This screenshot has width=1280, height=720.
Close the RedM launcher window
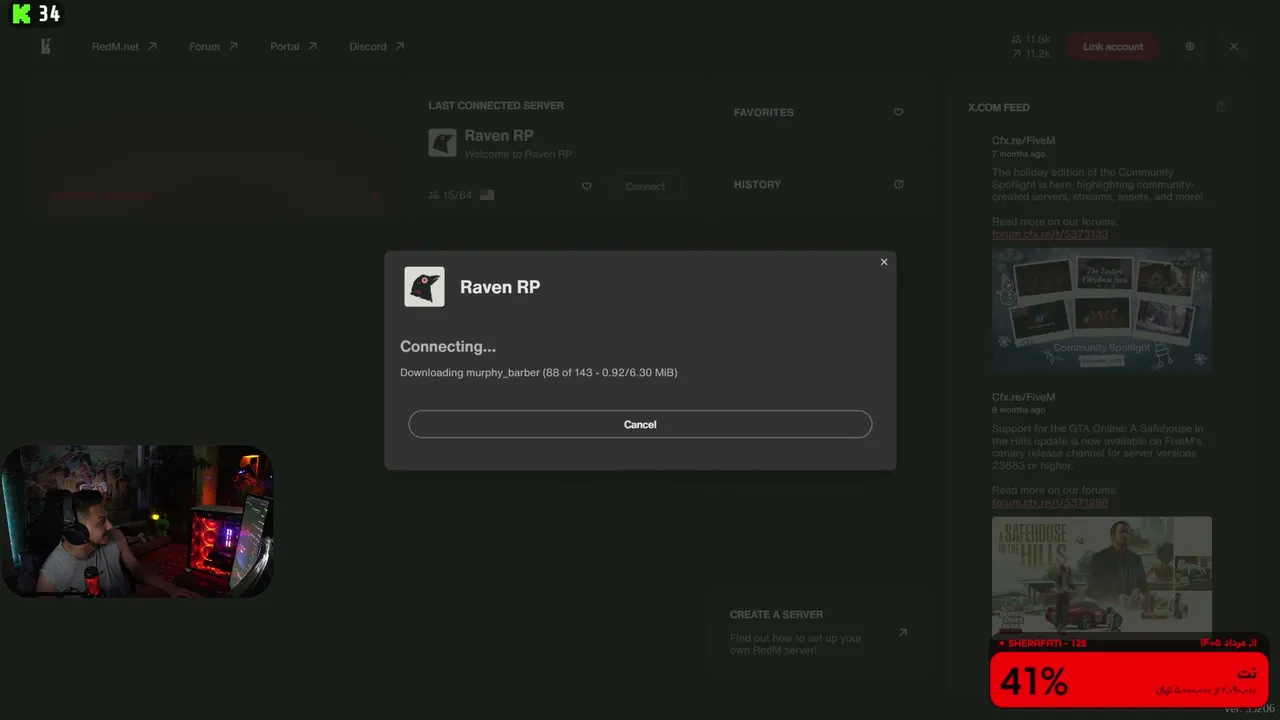[1234, 47]
